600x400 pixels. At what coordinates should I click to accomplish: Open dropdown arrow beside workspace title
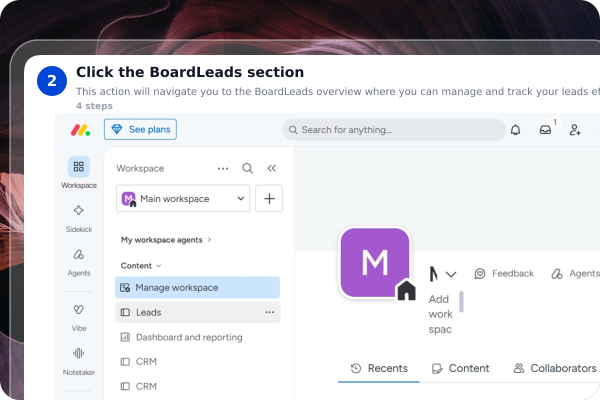click(x=451, y=274)
